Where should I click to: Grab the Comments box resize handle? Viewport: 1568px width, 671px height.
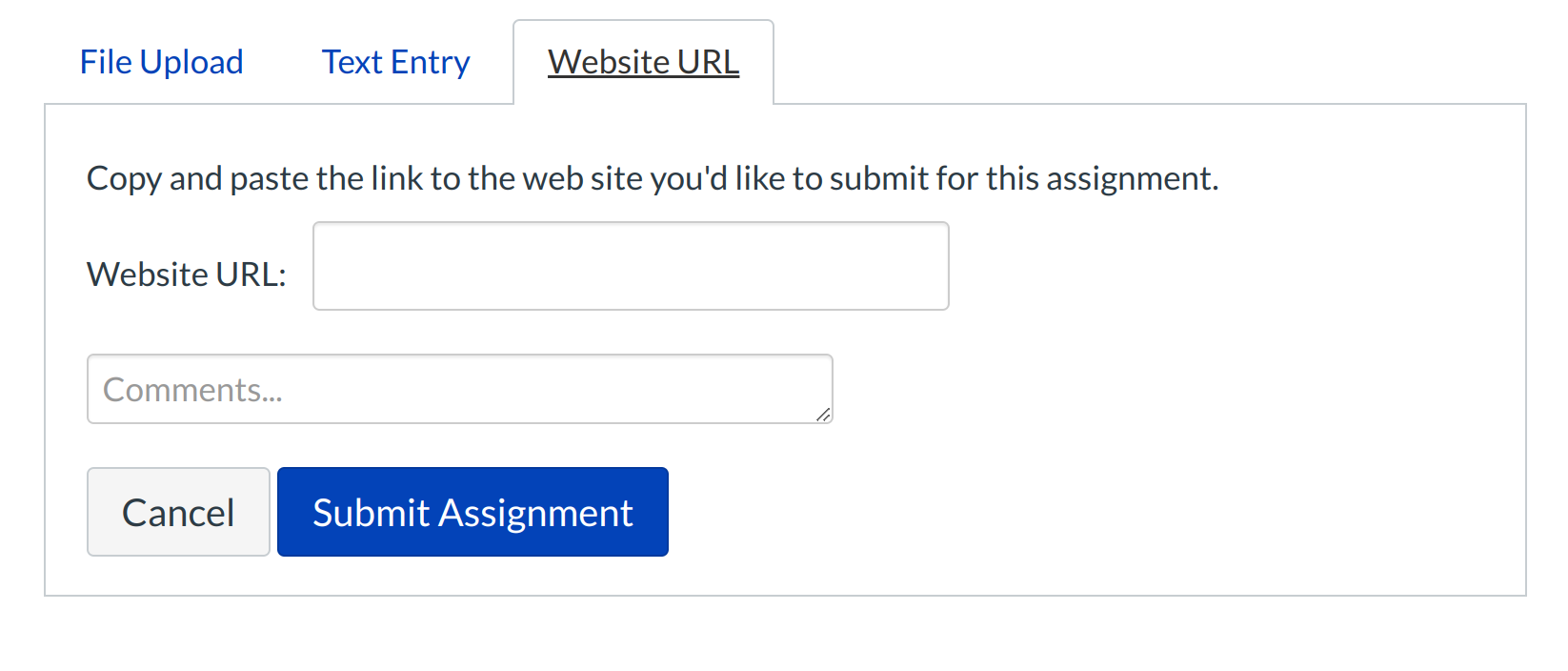823,414
